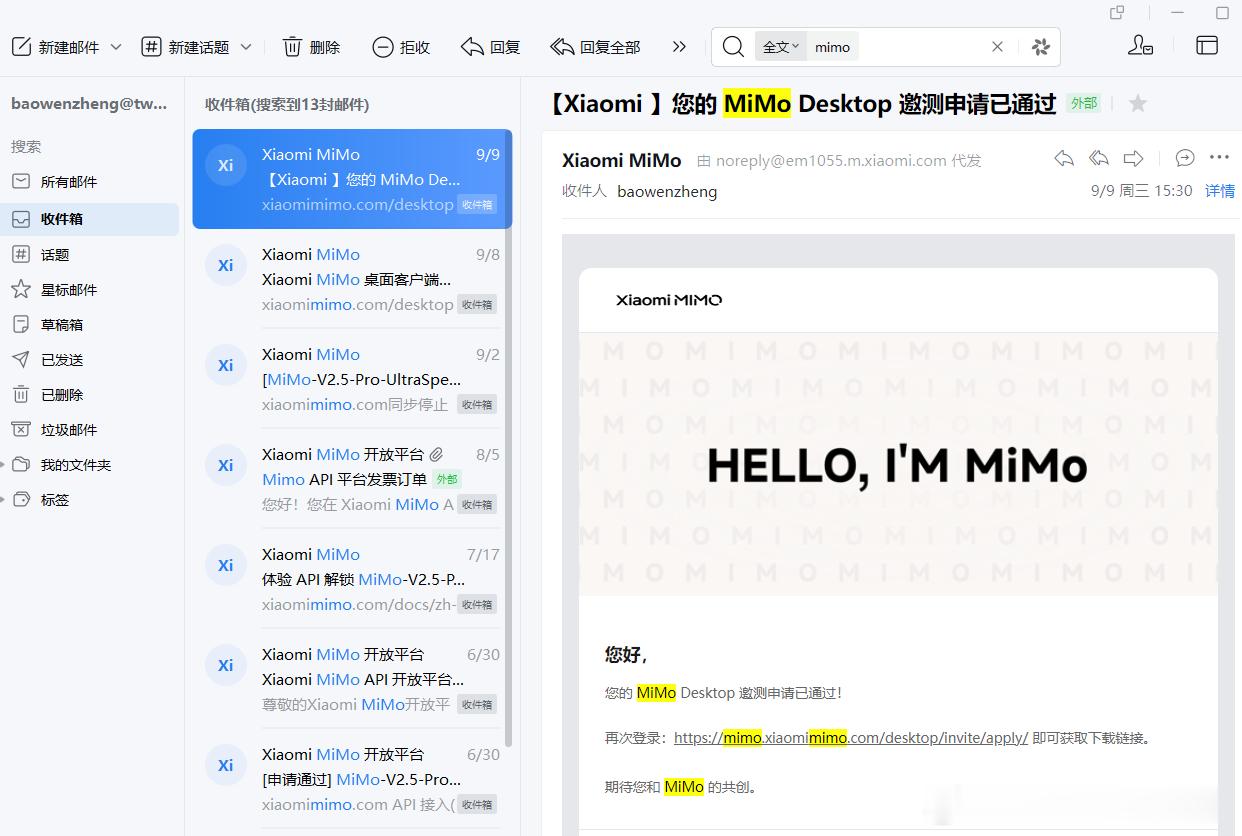Open the mimo.xiaomimimo.com/desktop/invite/apply link
Image resolution: width=1242 pixels, height=836 pixels.
[851, 738]
